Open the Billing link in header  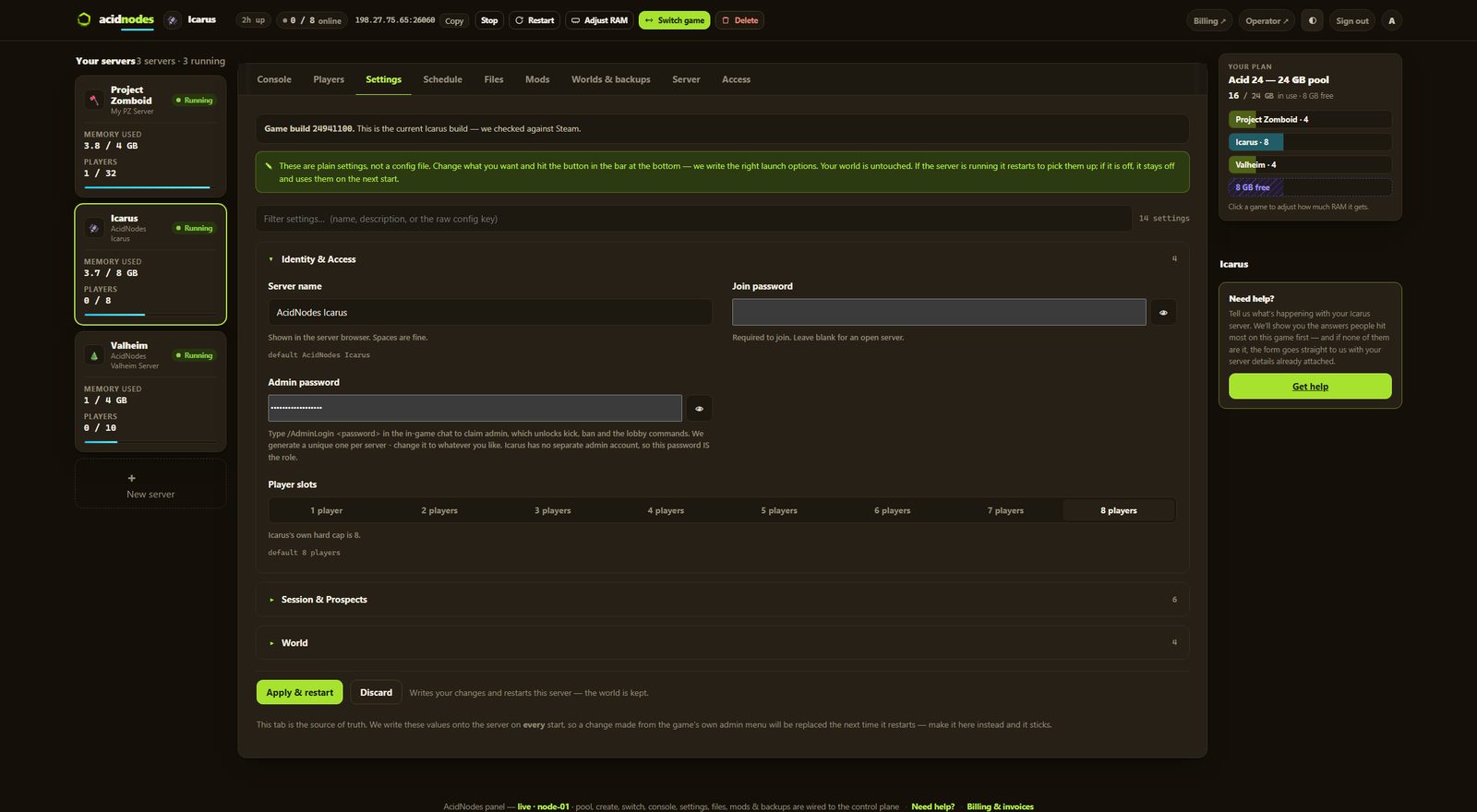coord(1209,20)
